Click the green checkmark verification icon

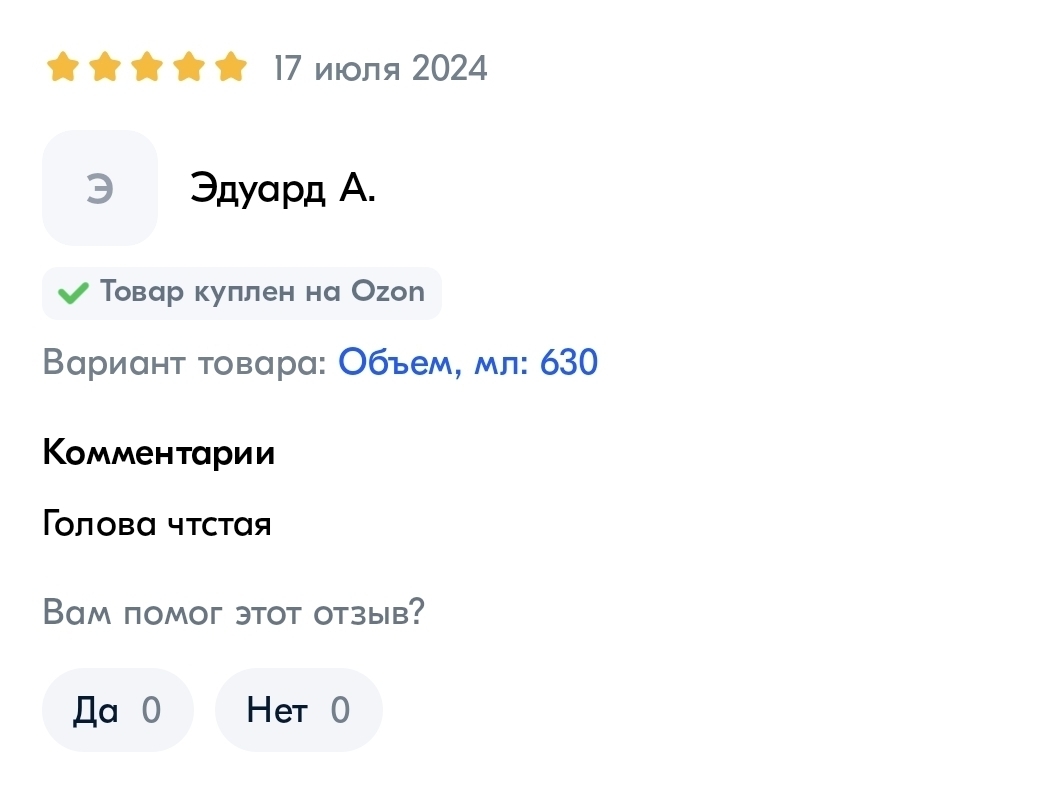(73, 293)
